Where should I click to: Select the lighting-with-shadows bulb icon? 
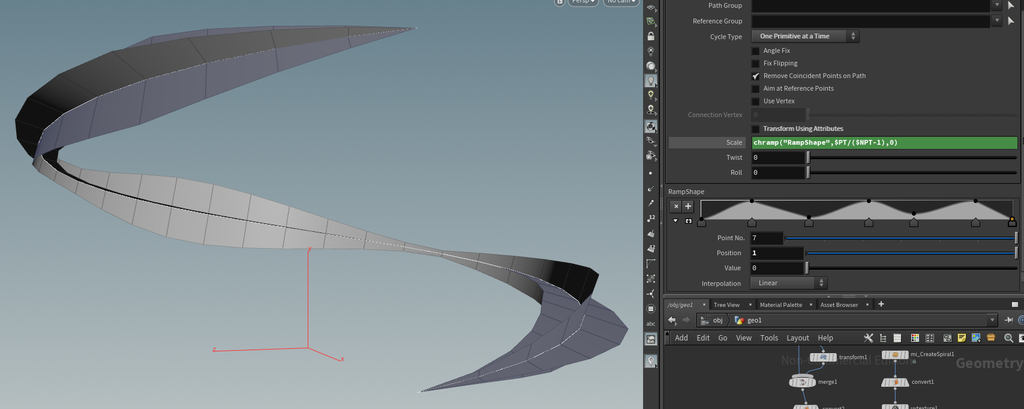click(x=650, y=110)
